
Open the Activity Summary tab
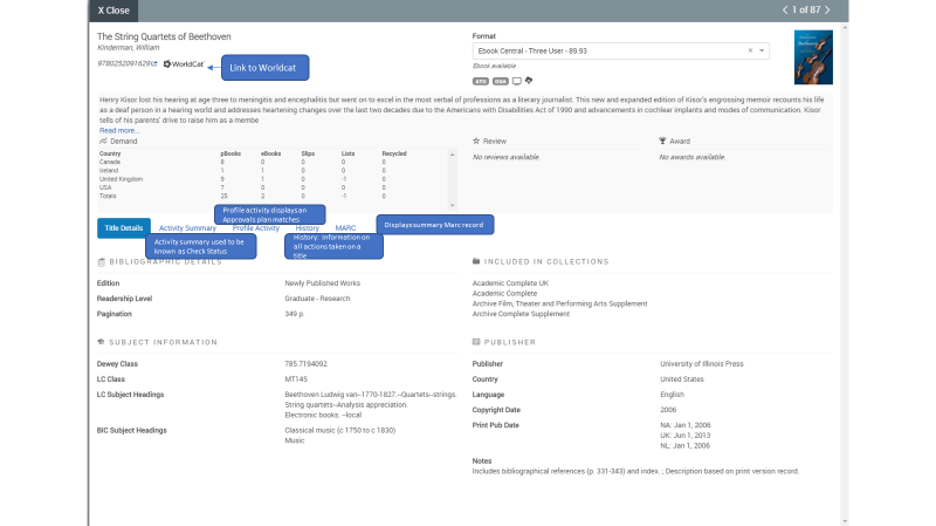click(187, 228)
